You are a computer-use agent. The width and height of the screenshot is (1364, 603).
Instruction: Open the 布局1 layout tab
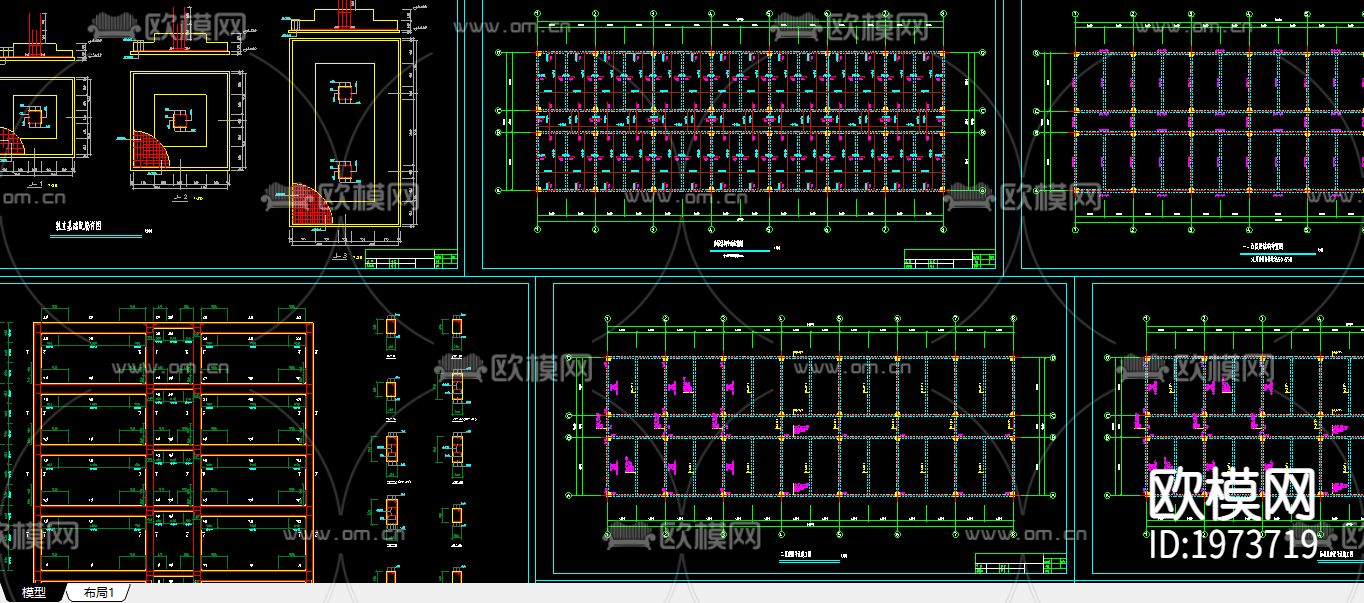98,593
